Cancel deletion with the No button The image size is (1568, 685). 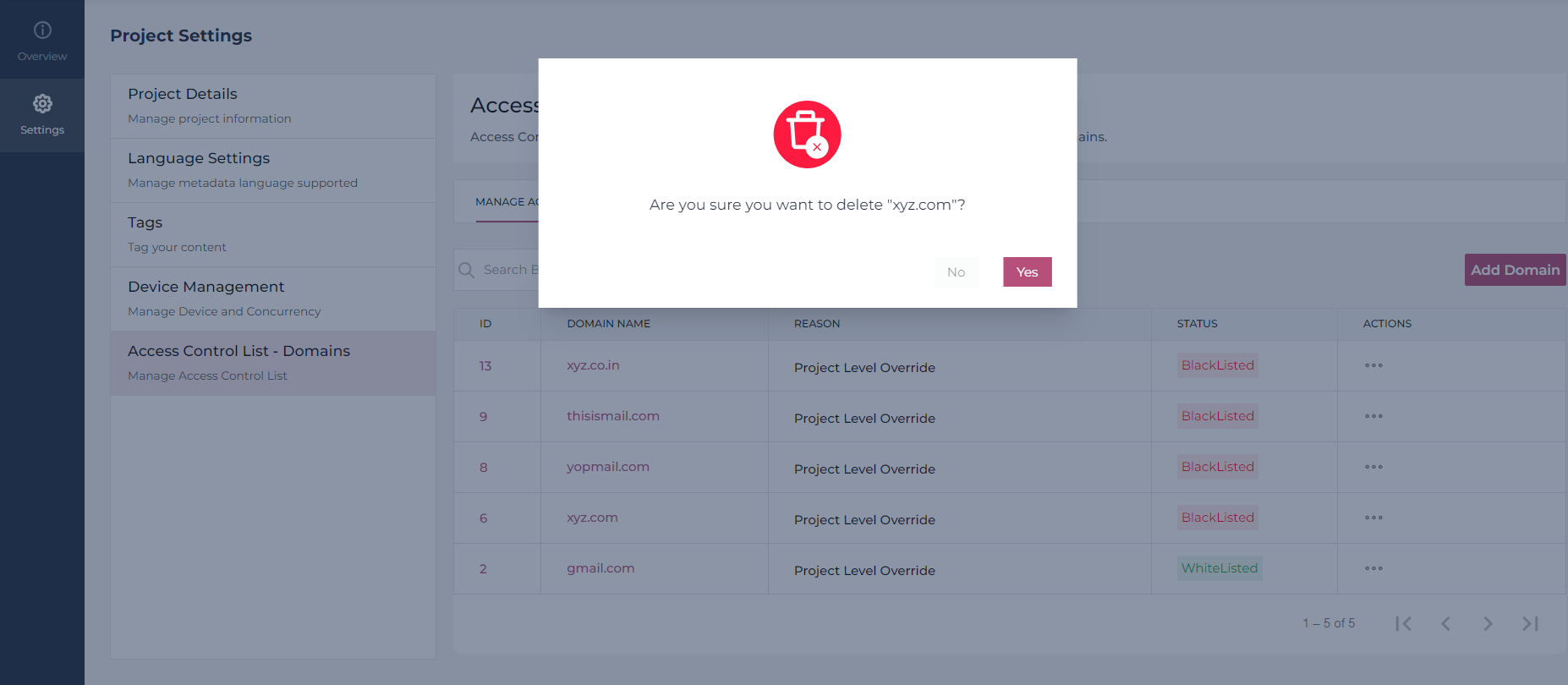click(x=956, y=272)
